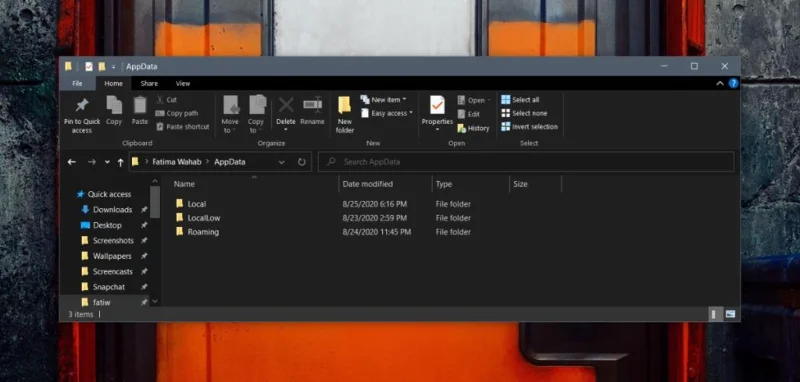Sort by the Size column header
The height and width of the screenshot is (382, 800).
coord(520,184)
